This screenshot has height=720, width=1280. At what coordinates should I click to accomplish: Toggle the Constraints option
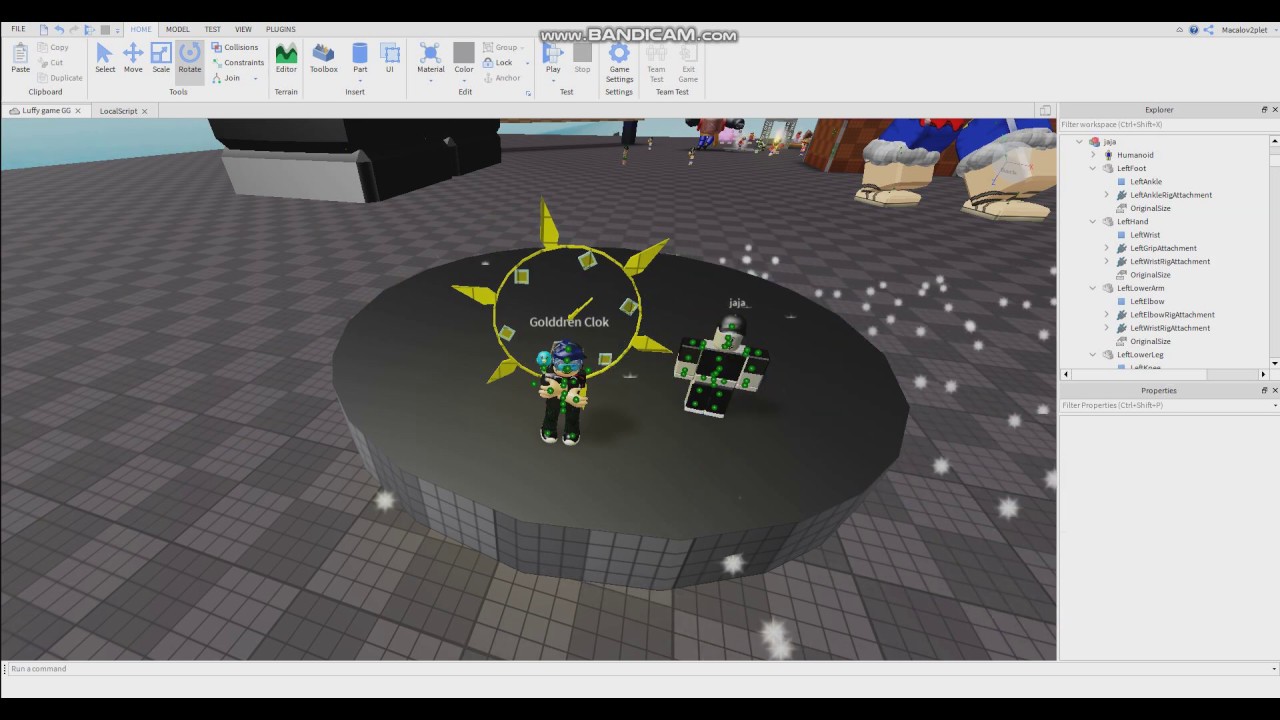(x=238, y=62)
